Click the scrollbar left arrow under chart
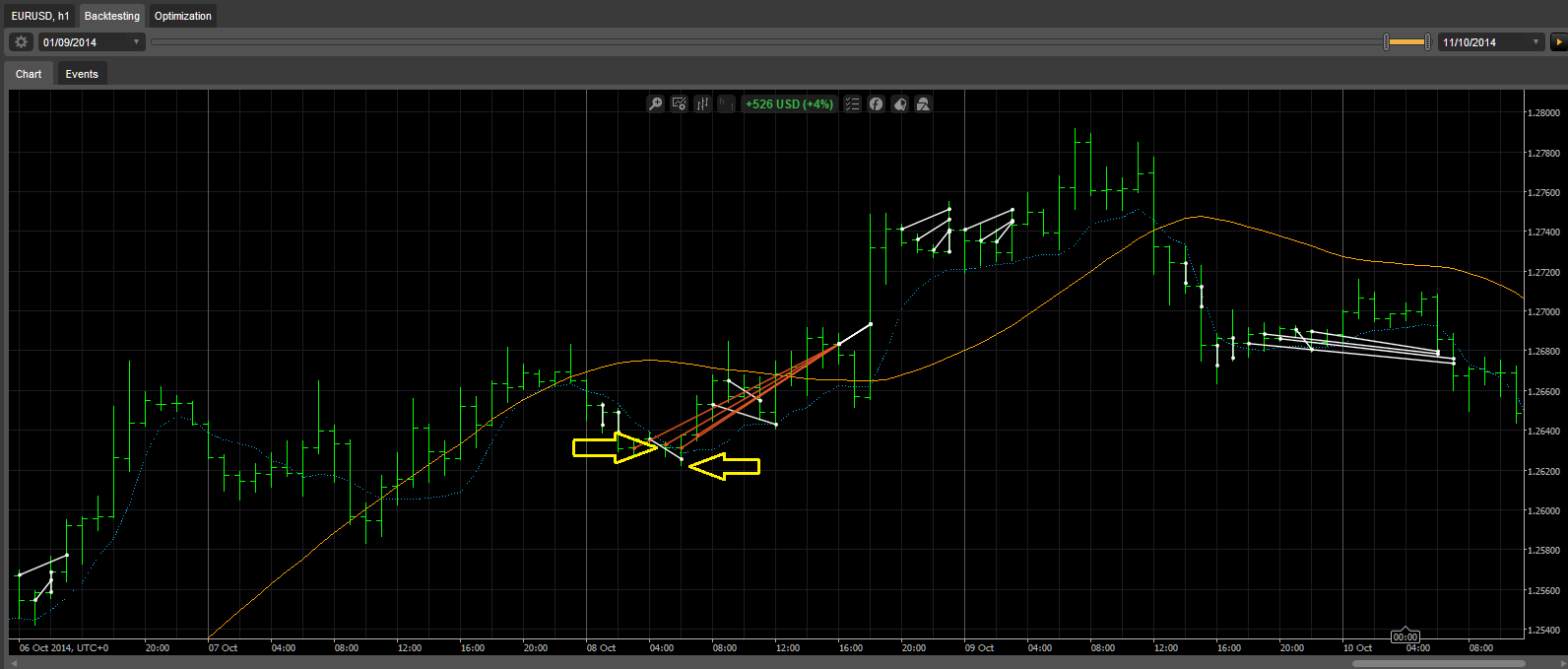Image resolution: width=1568 pixels, height=669 pixels. tap(13, 663)
